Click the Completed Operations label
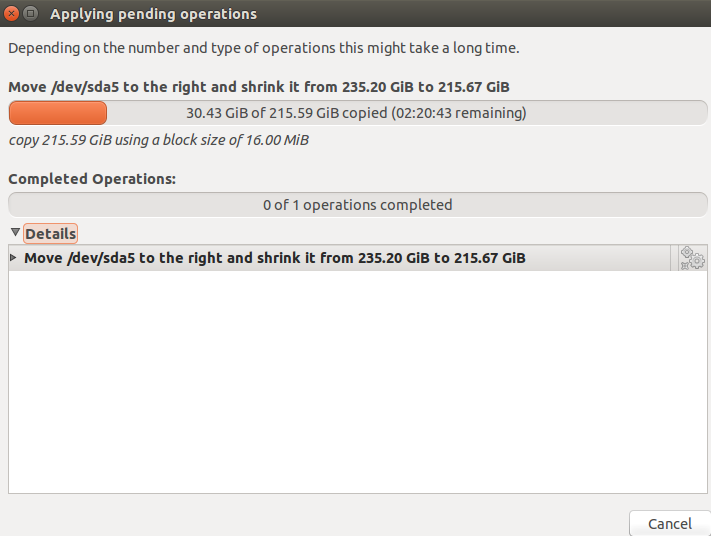The image size is (711, 536). 92,179
